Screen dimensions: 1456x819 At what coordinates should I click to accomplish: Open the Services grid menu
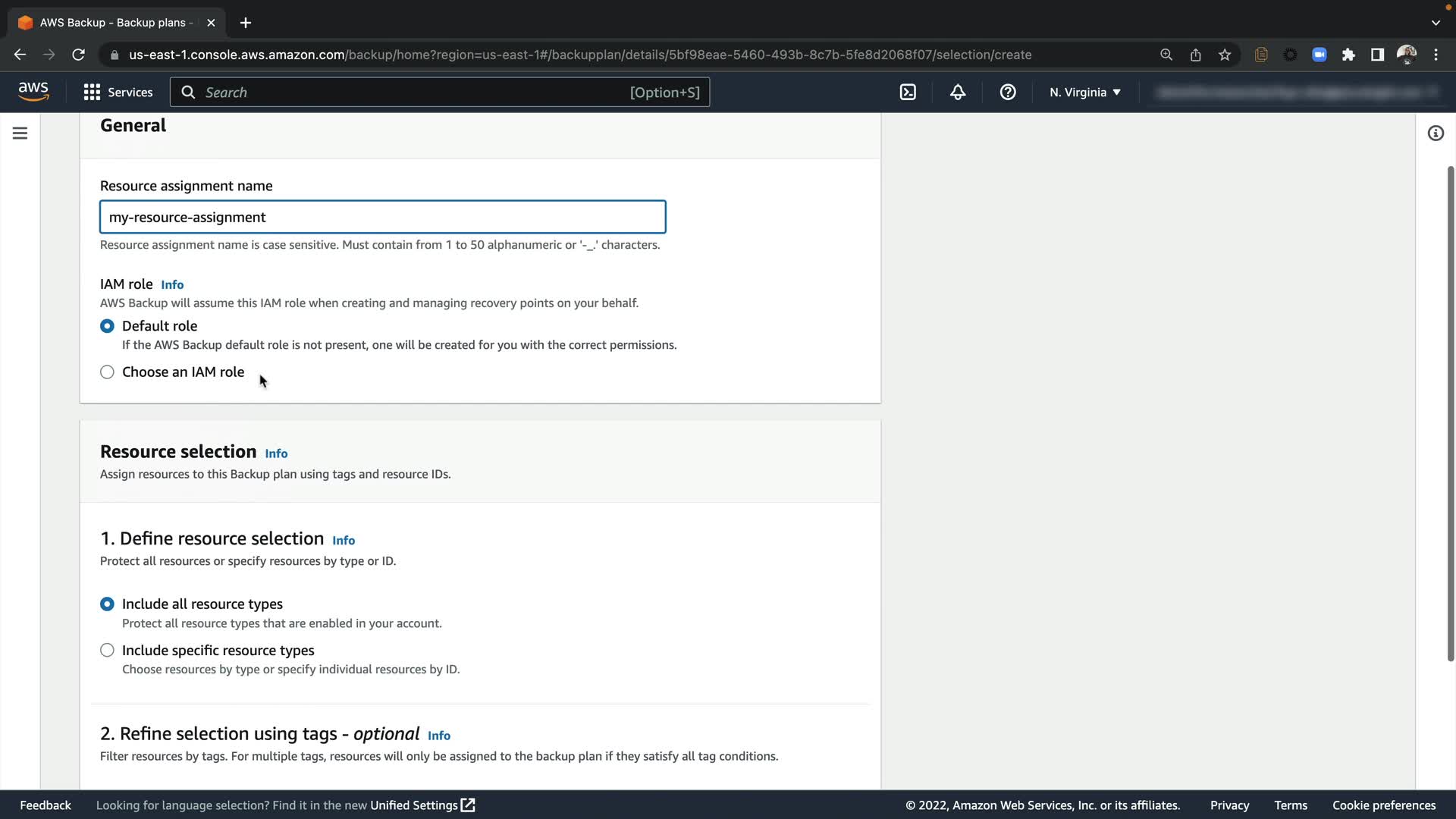[x=118, y=93]
